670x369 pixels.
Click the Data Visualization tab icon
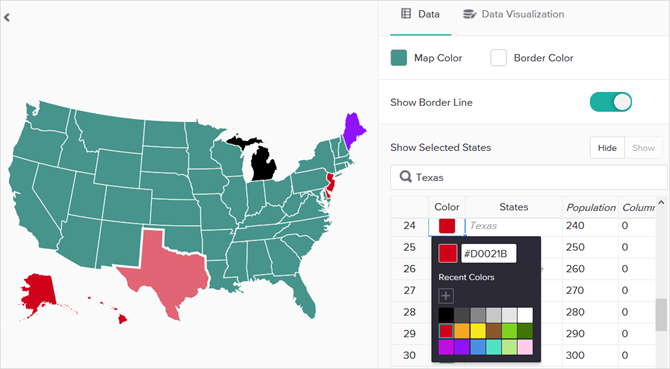point(470,14)
